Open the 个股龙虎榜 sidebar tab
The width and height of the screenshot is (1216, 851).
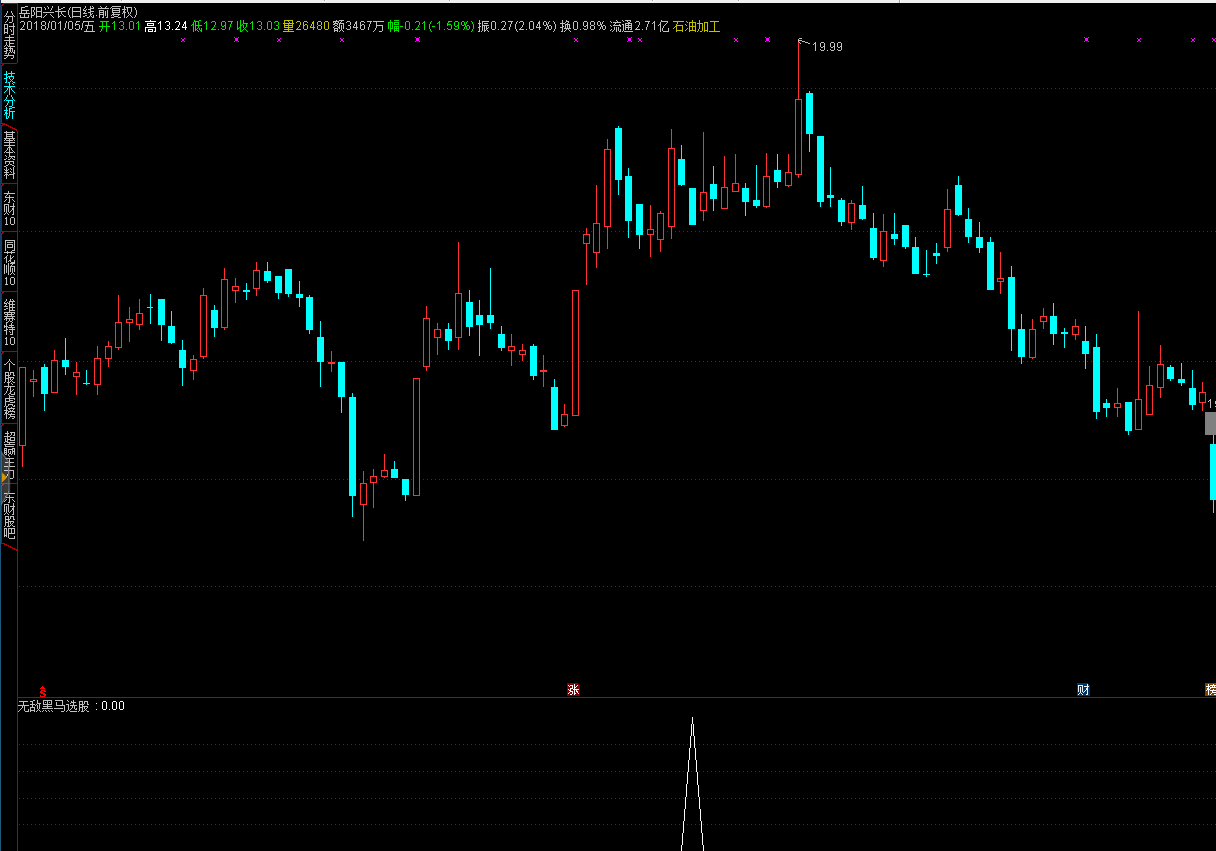[9, 389]
